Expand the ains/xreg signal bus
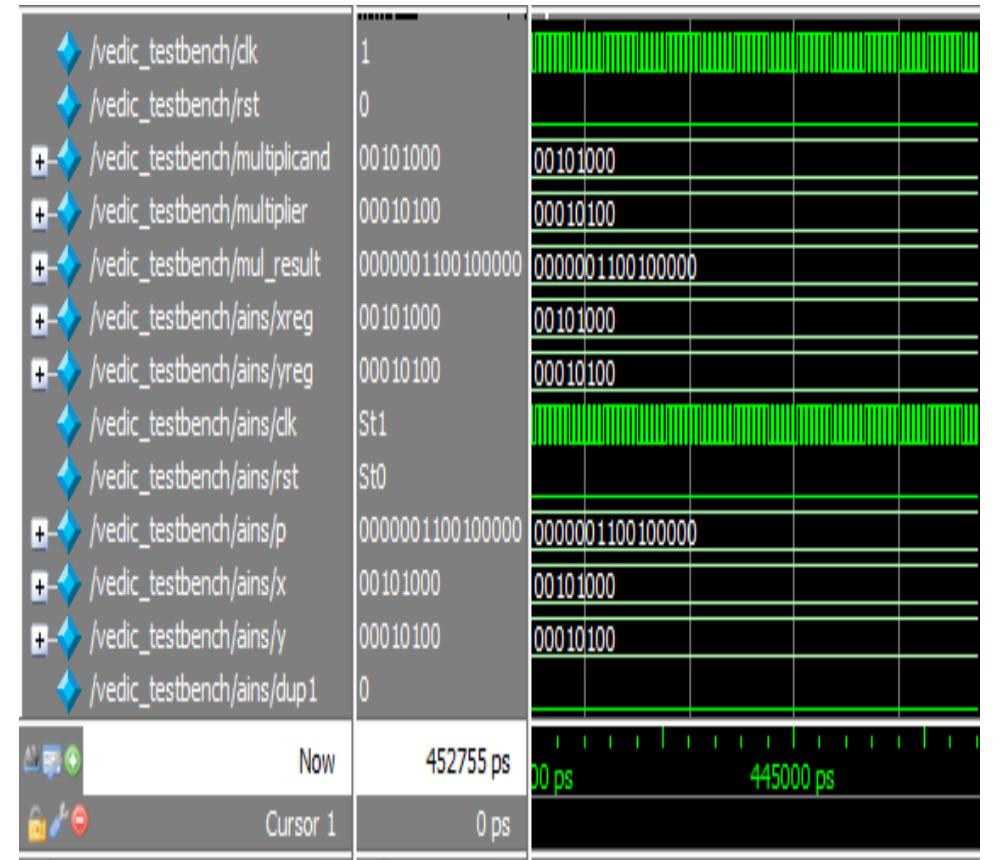 click(x=40, y=318)
